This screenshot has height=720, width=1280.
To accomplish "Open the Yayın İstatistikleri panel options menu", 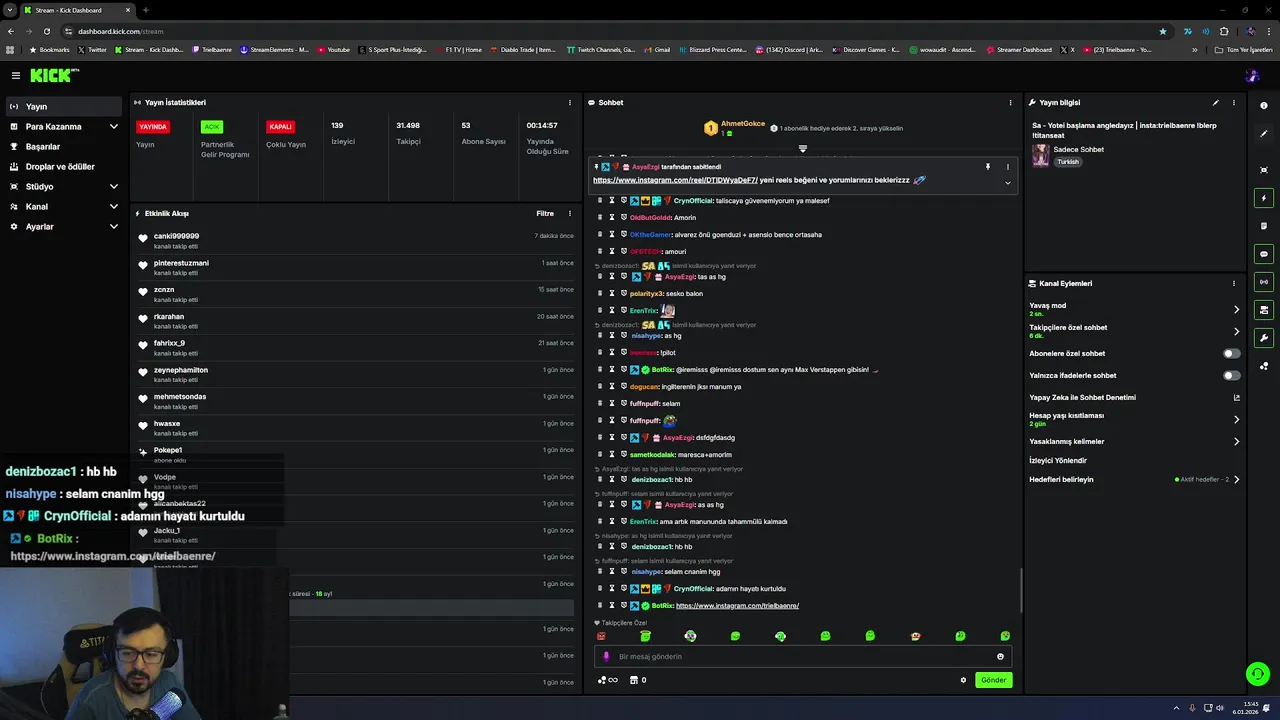I will click(x=570, y=102).
